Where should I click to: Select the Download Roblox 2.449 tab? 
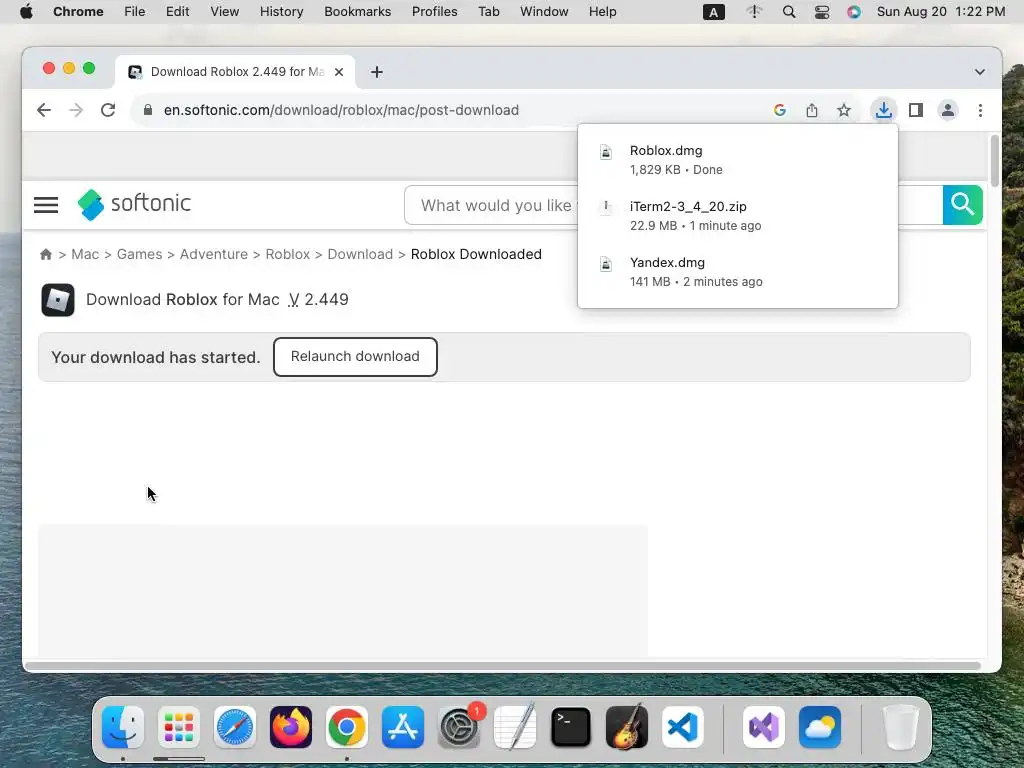(x=235, y=72)
